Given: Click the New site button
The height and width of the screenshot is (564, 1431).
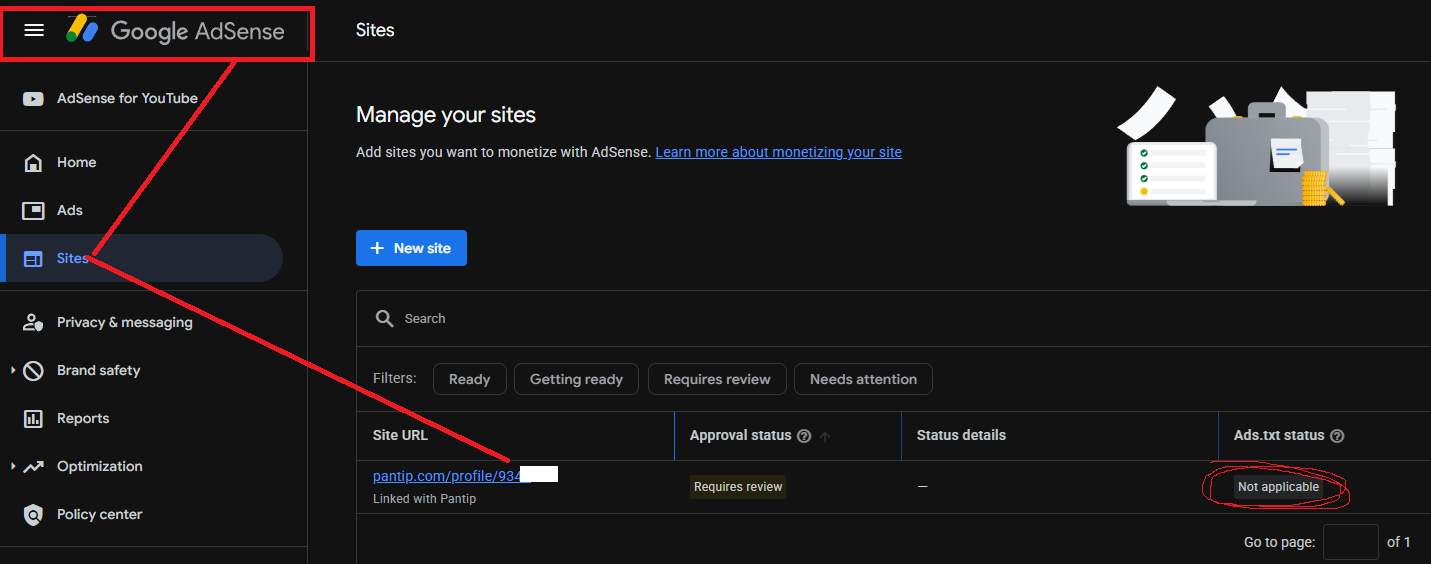Looking at the screenshot, I should click(x=411, y=248).
